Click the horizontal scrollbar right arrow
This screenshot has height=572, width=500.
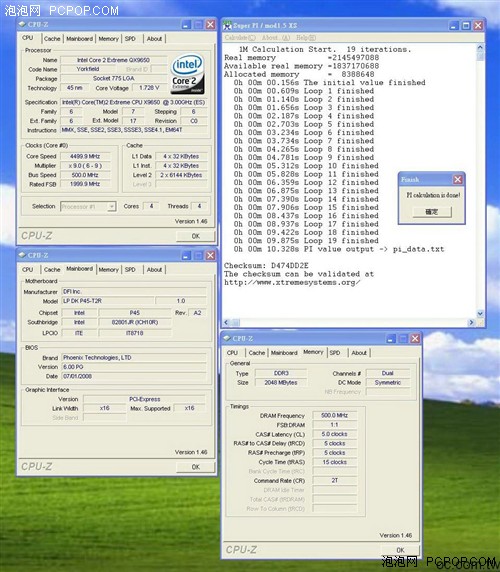coord(471,322)
